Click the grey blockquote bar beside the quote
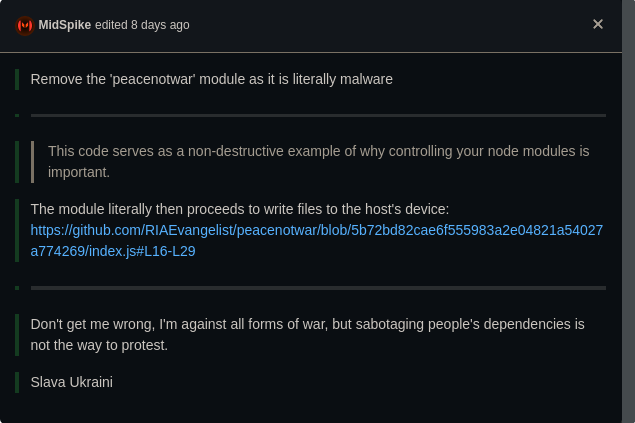The image size is (635, 423). coord(32,162)
